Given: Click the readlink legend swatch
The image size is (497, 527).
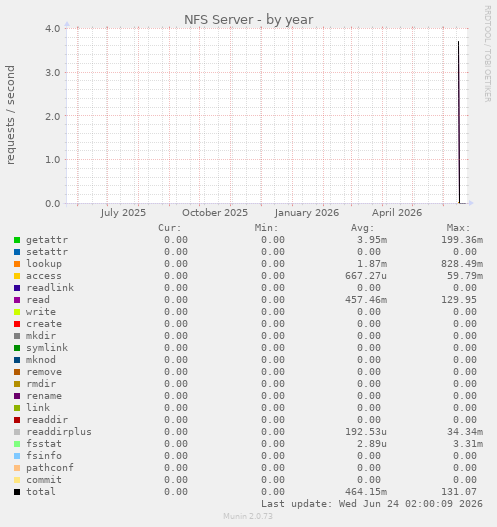Looking at the screenshot, I should [x=17, y=288].
